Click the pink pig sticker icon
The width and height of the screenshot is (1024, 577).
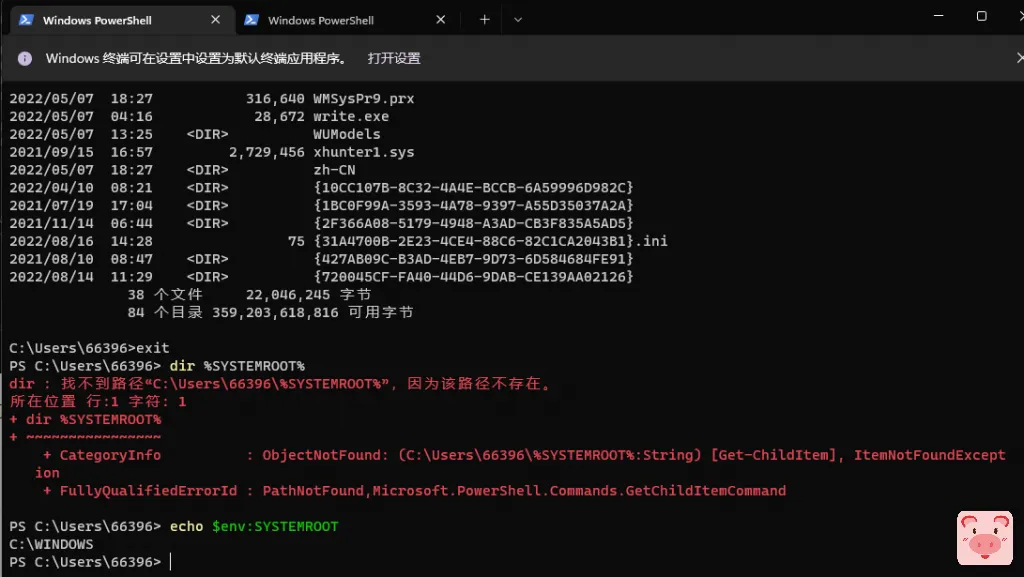click(x=984, y=538)
